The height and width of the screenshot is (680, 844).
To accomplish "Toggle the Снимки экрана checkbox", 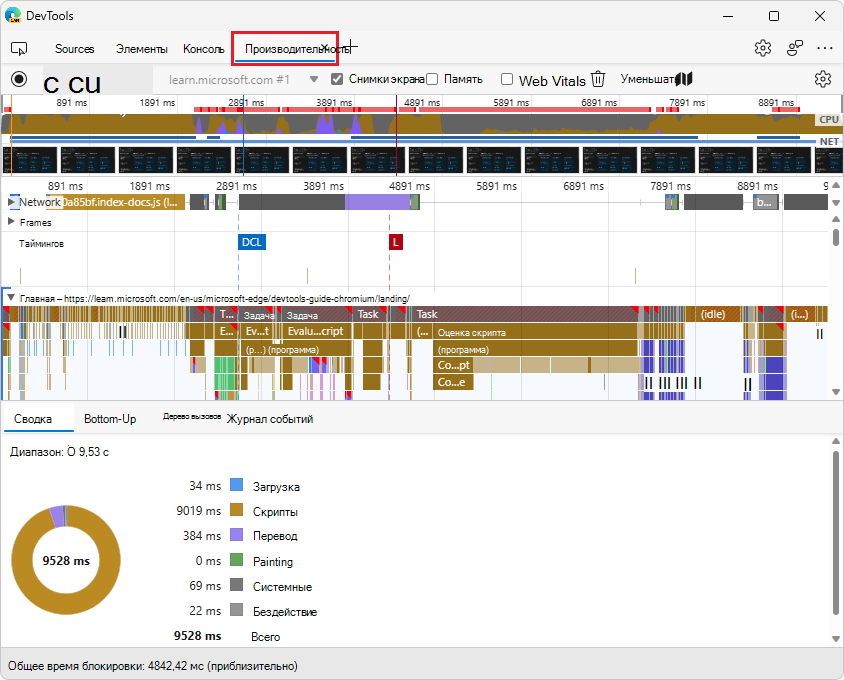I will click(x=337, y=79).
